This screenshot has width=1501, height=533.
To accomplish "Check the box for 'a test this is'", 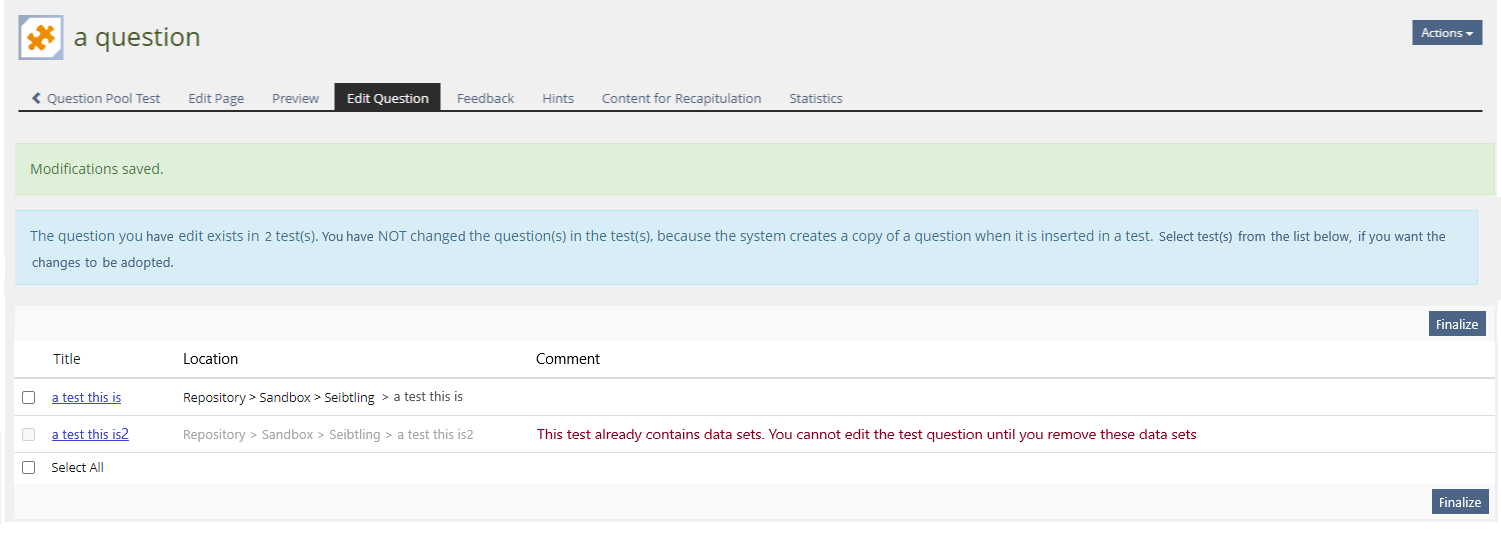I will click(29, 398).
